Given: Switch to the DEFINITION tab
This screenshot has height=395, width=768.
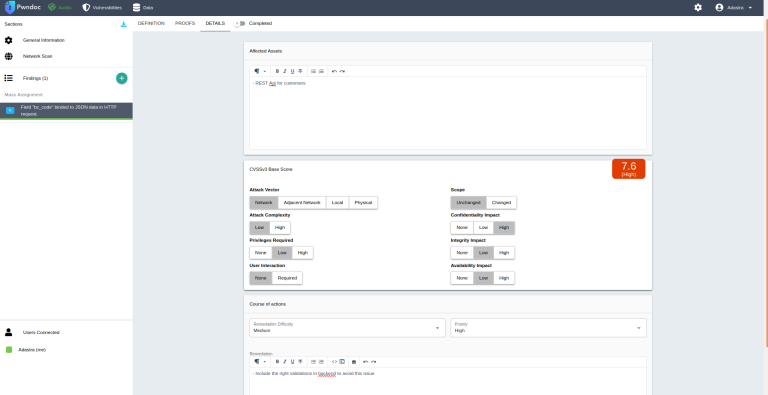Looking at the screenshot, I should pyautogui.click(x=151, y=24).
